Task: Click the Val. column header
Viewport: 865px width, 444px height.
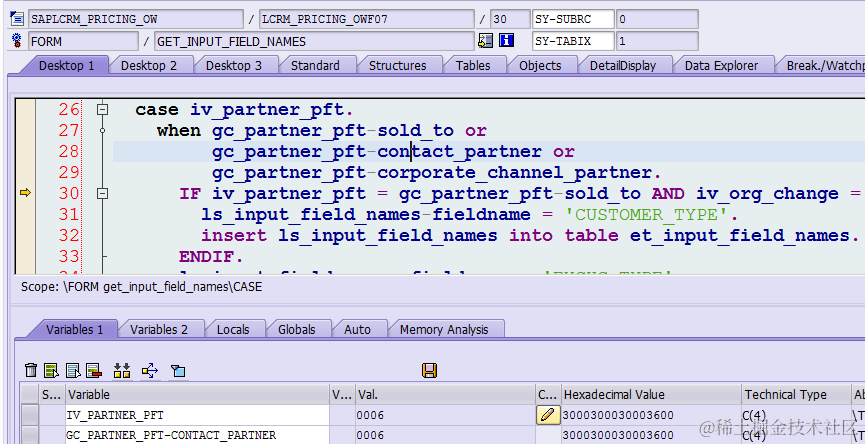Action: 446,394
